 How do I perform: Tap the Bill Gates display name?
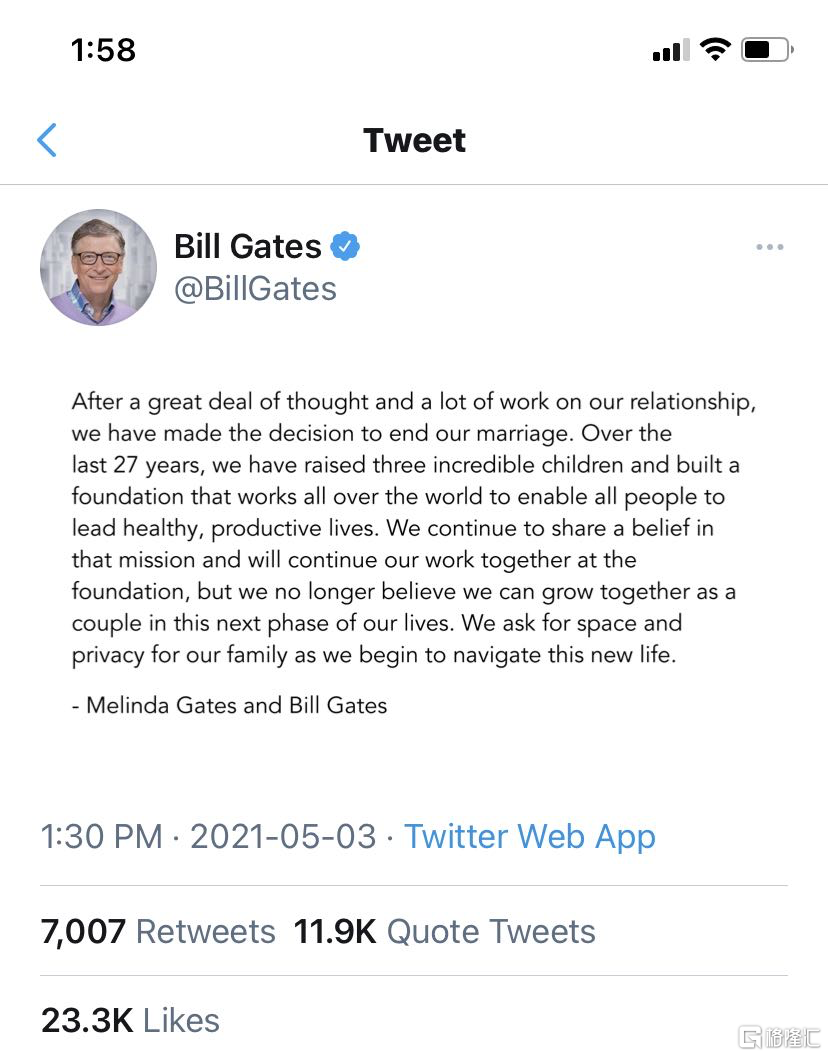point(247,246)
